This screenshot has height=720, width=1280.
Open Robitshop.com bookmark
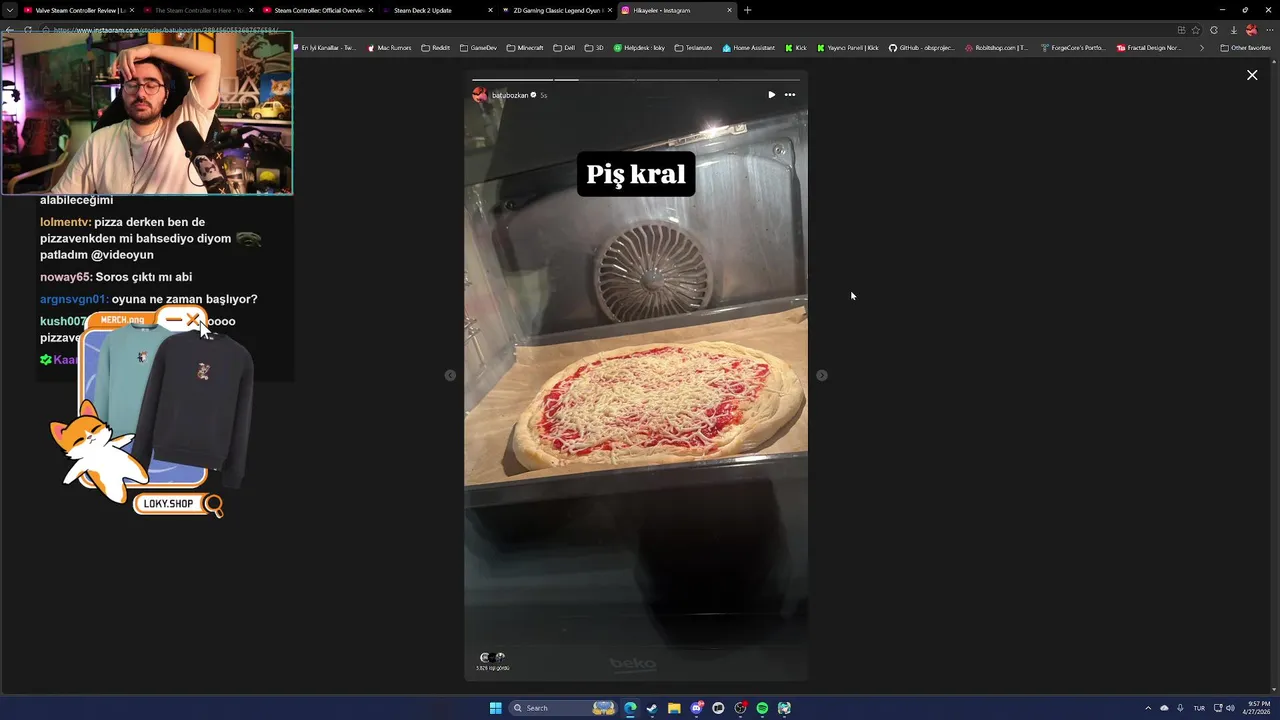point(996,48)
